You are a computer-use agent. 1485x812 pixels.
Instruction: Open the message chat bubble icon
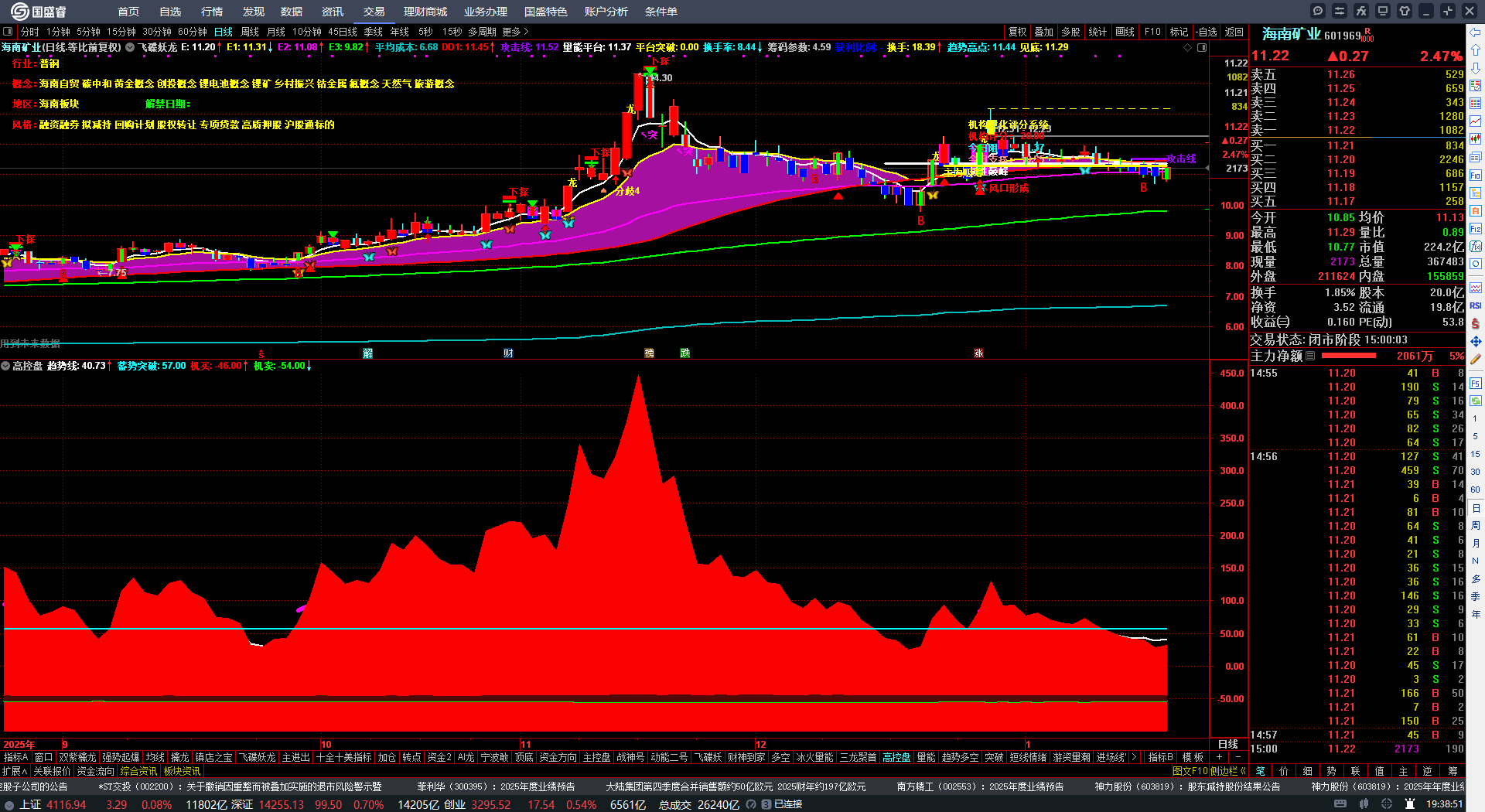click(x=1318, y=11)
